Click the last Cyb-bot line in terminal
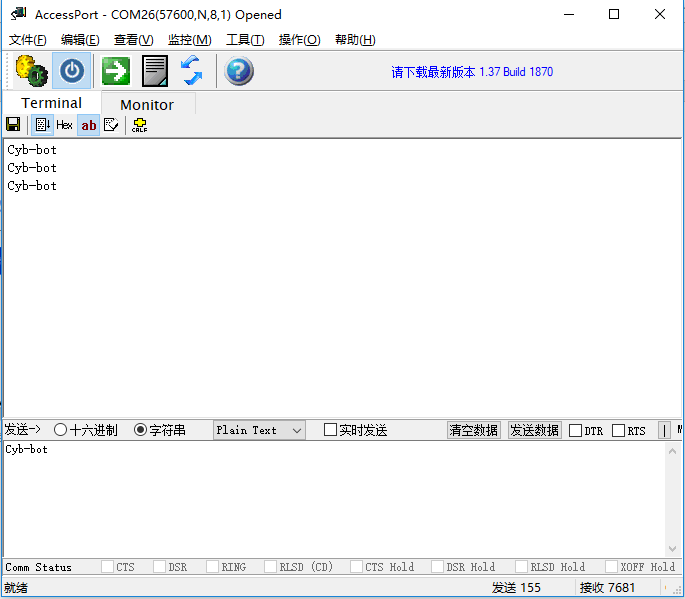685x599 pixels. point(32,186)
